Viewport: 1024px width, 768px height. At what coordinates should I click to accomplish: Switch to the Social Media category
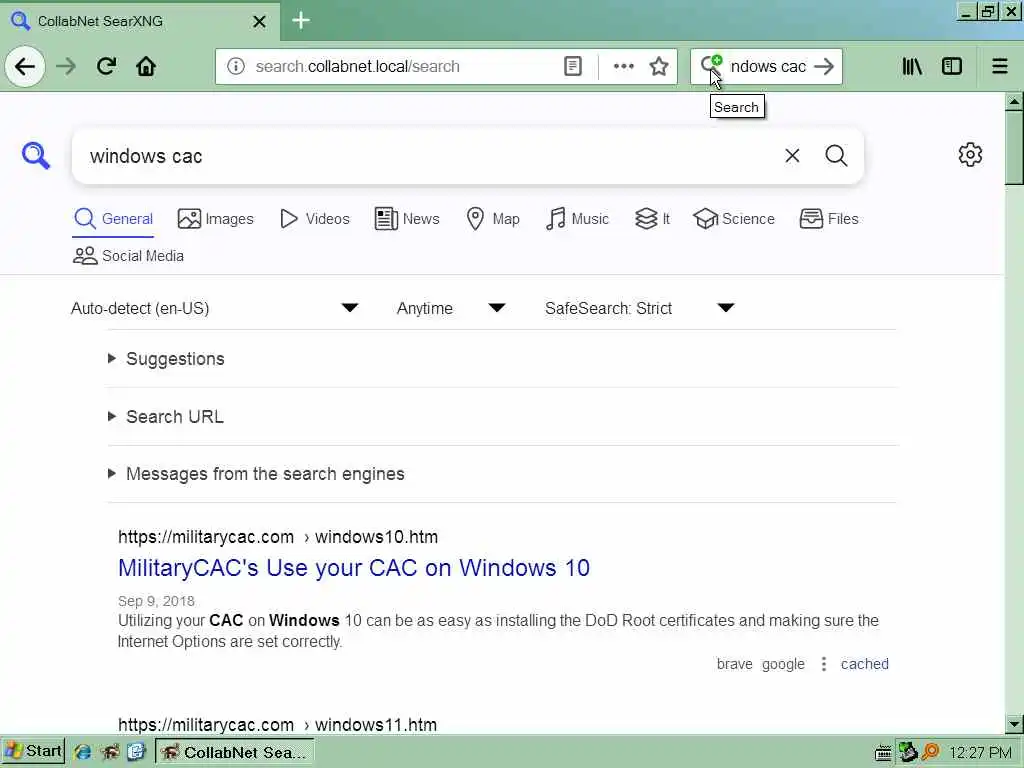(x=128, y=255)
